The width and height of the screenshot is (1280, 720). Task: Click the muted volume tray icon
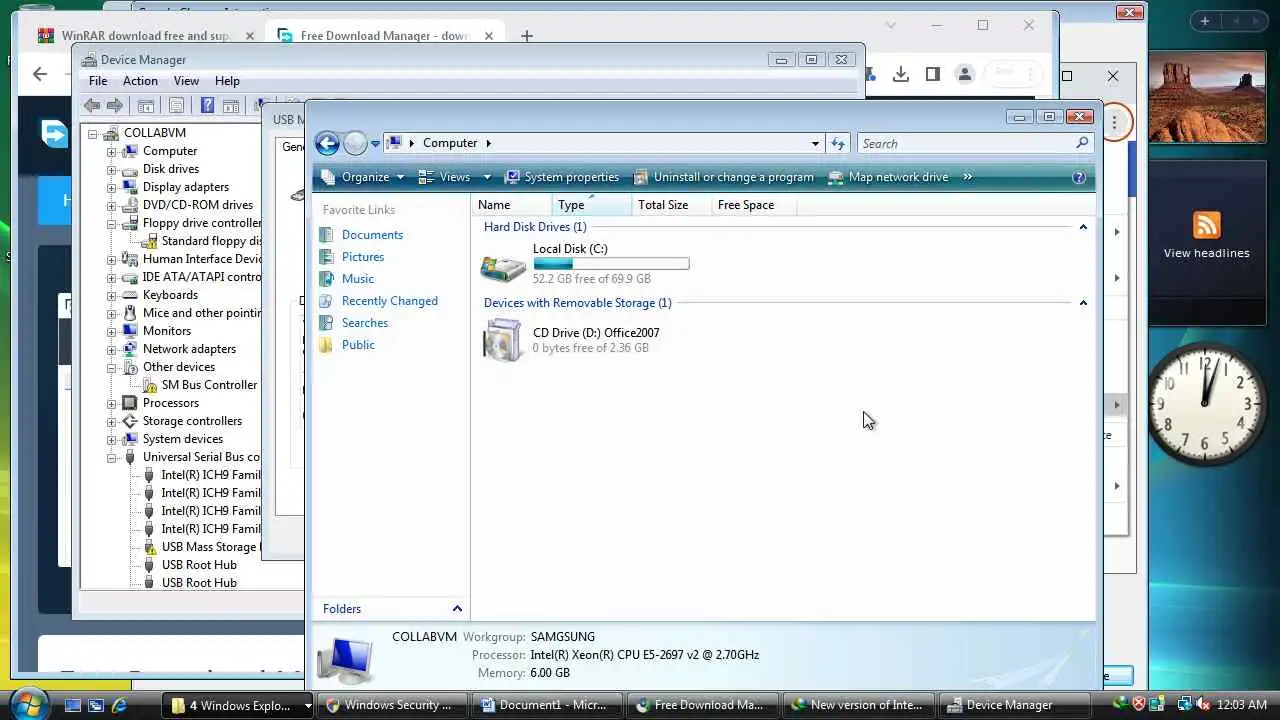click(1205, 704)
